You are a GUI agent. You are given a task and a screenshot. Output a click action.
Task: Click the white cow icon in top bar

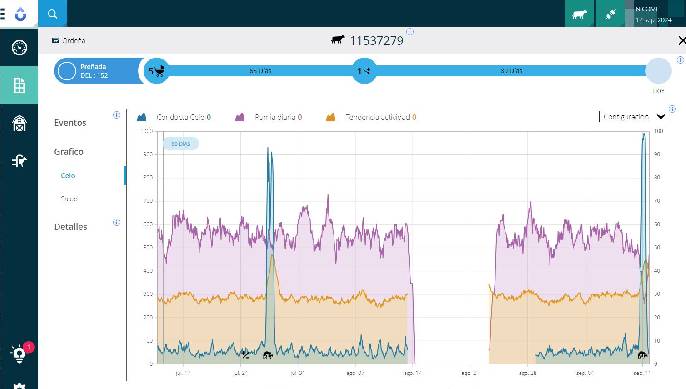pos(579,14)
